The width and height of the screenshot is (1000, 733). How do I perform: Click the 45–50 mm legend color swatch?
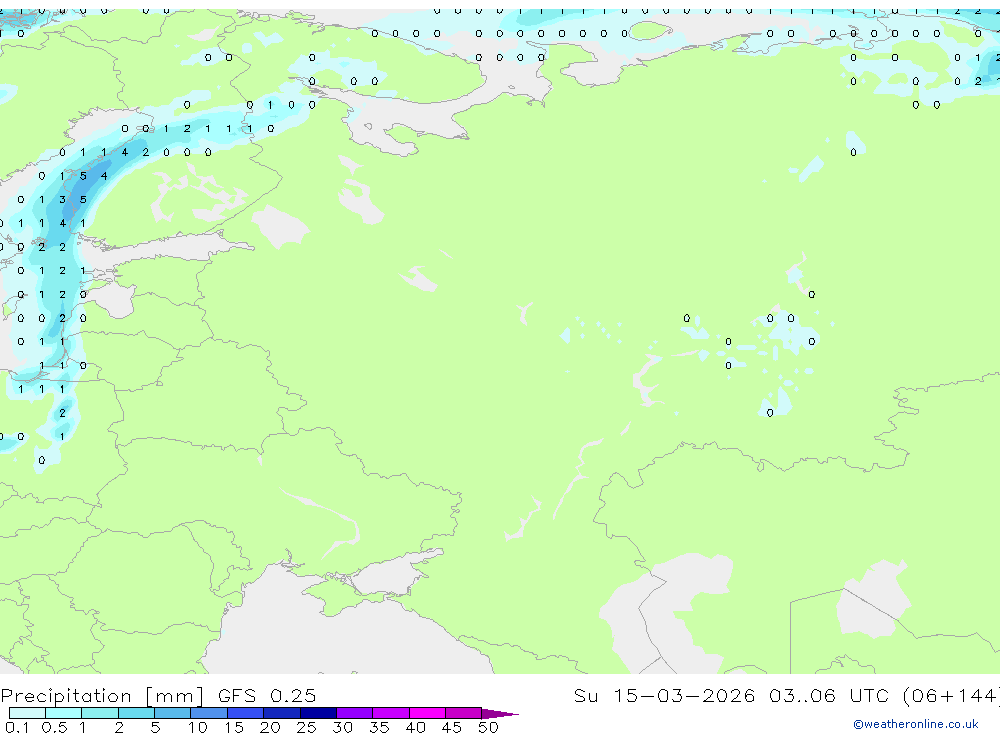pyautogui.click(x=463, y=713)
